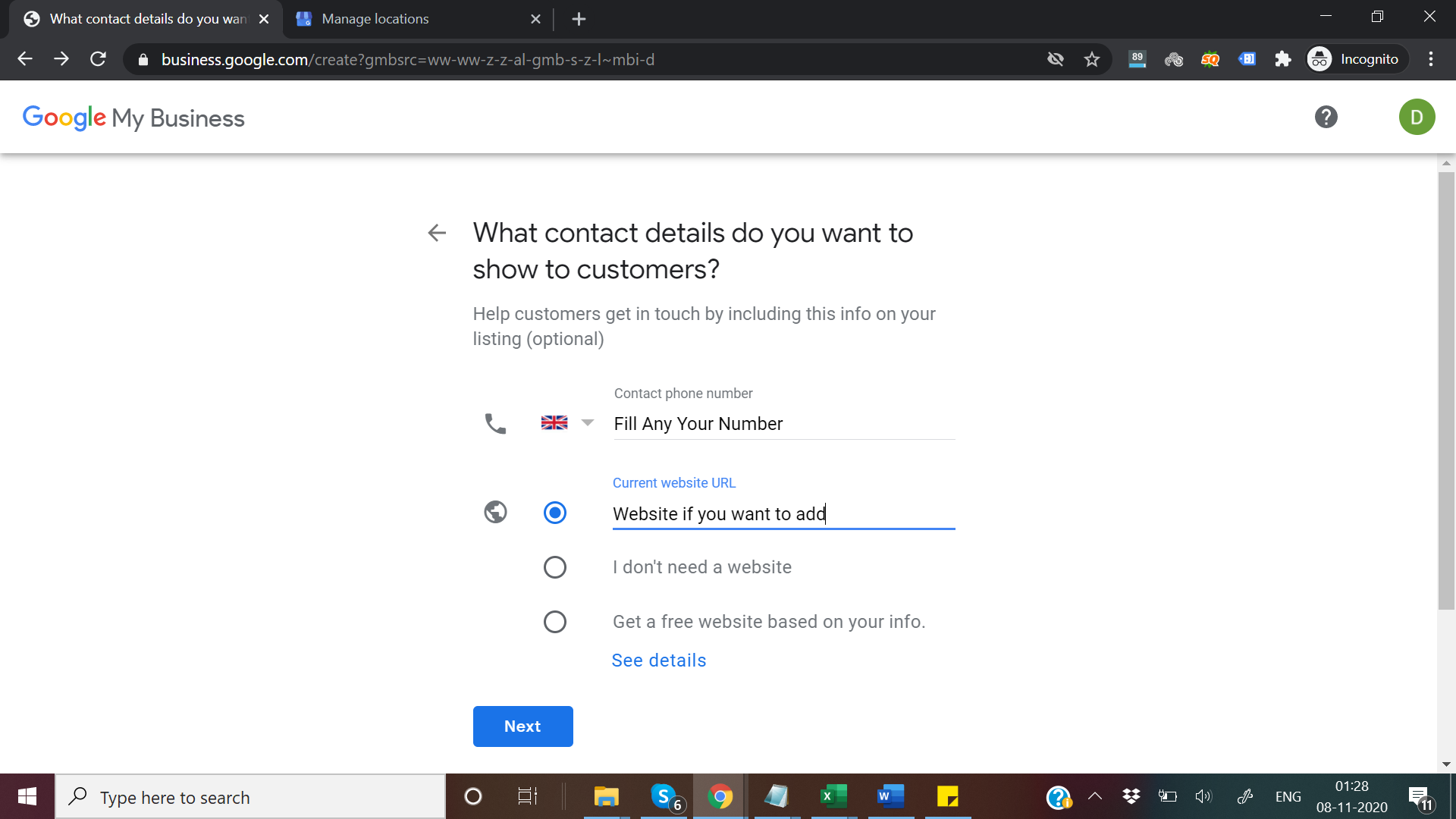Open the Windows Start menu
Viewport: 1456px width, 819px height.
(x=27, y=796)
